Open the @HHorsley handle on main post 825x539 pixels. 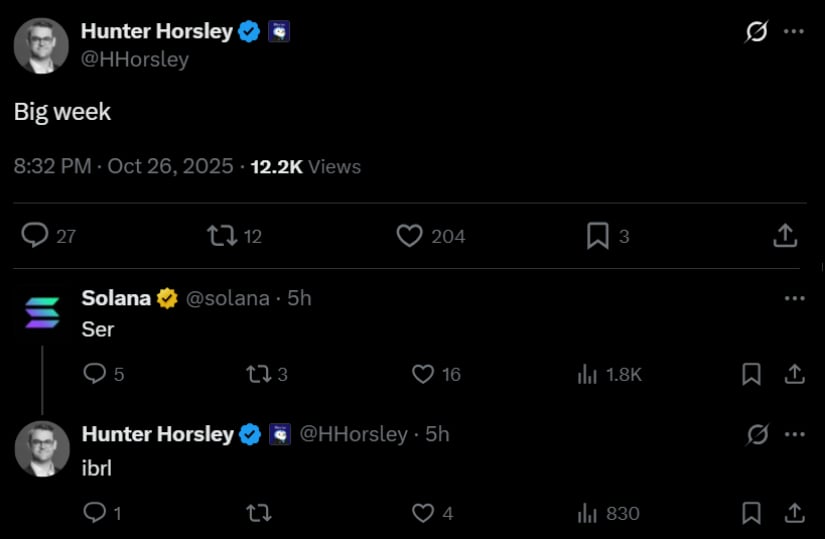[135, 59]
